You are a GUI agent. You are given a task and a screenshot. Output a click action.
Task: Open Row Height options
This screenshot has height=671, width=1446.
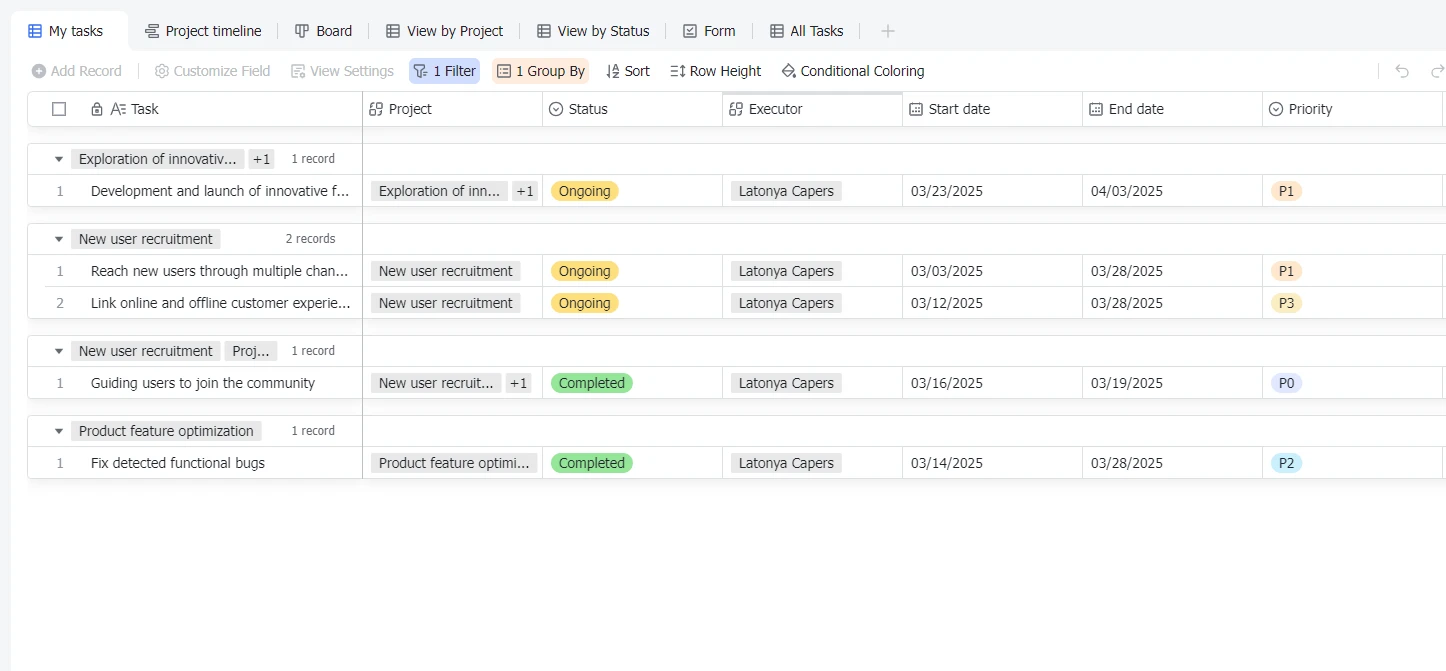[x=715, y=71]
